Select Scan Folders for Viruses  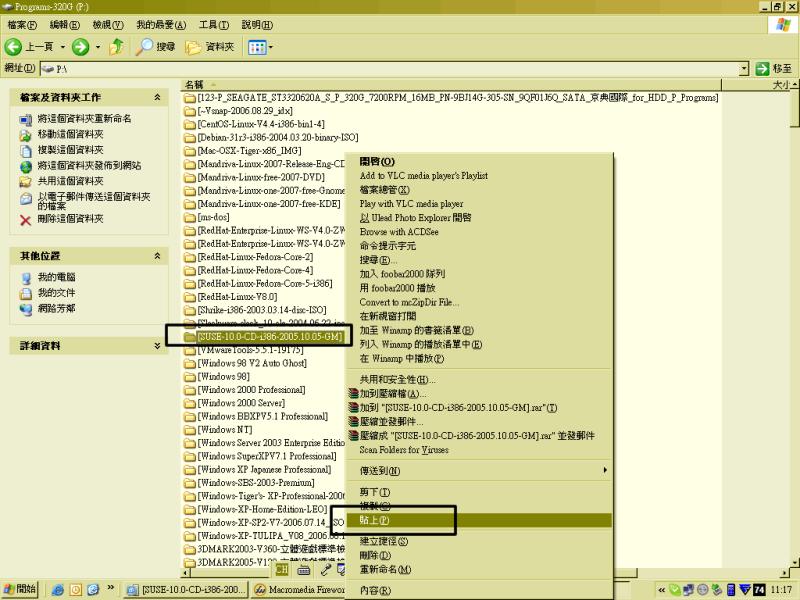[x=479, y=450]
